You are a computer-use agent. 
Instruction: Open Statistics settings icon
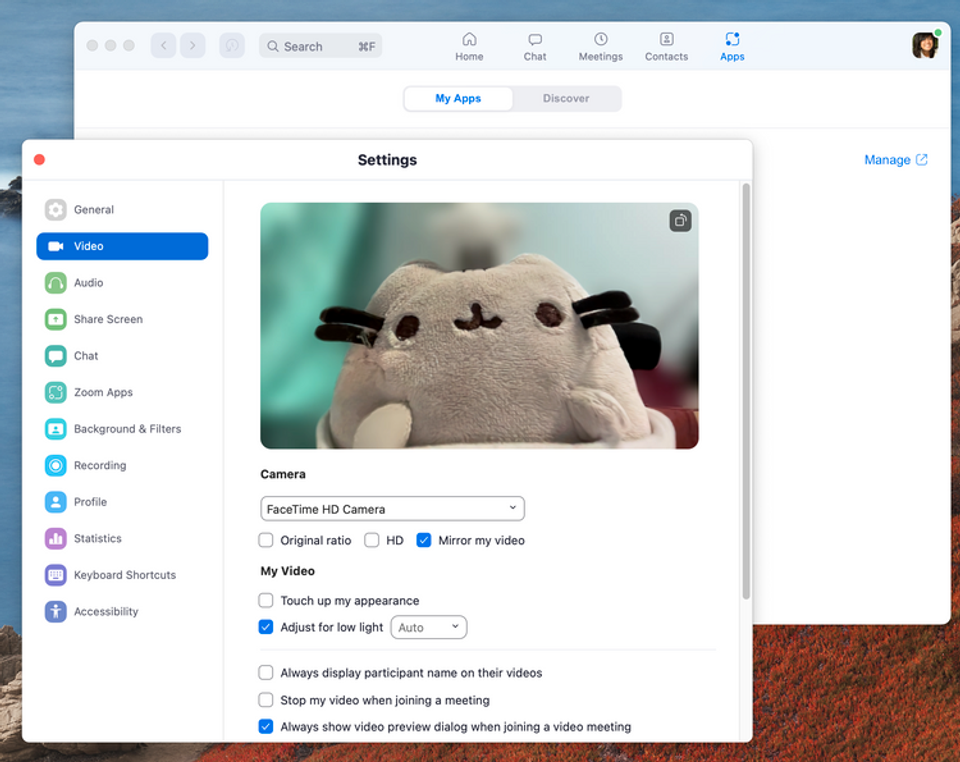(55, 539)
